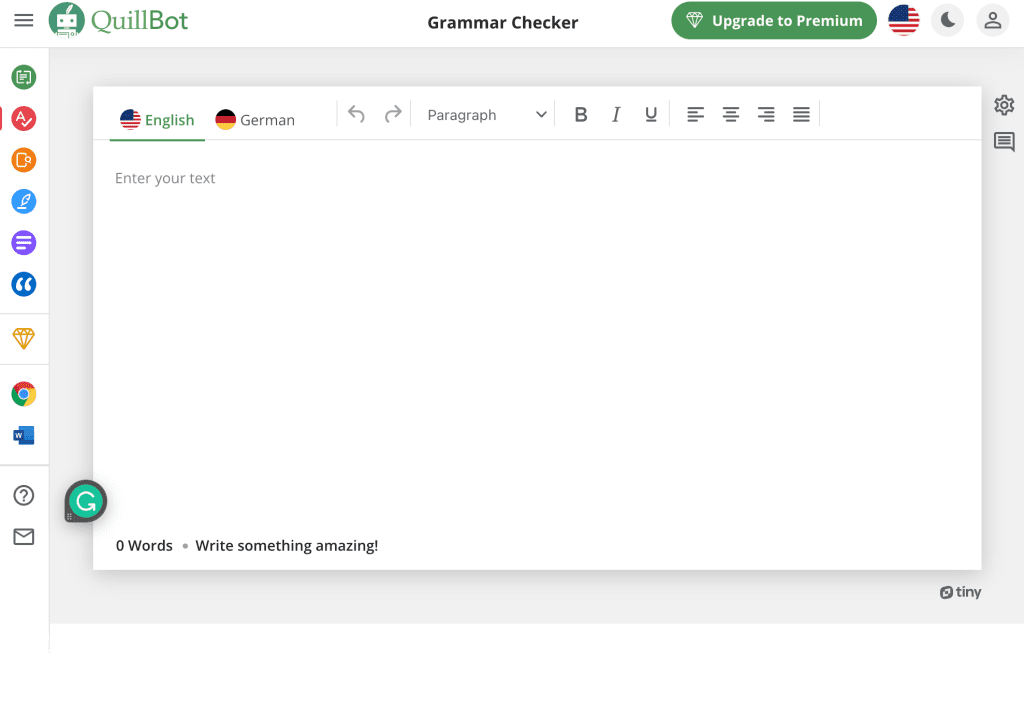Open the Paragraph style dropdown
This screenshot has width=1024, height=706.
[484, 114]
